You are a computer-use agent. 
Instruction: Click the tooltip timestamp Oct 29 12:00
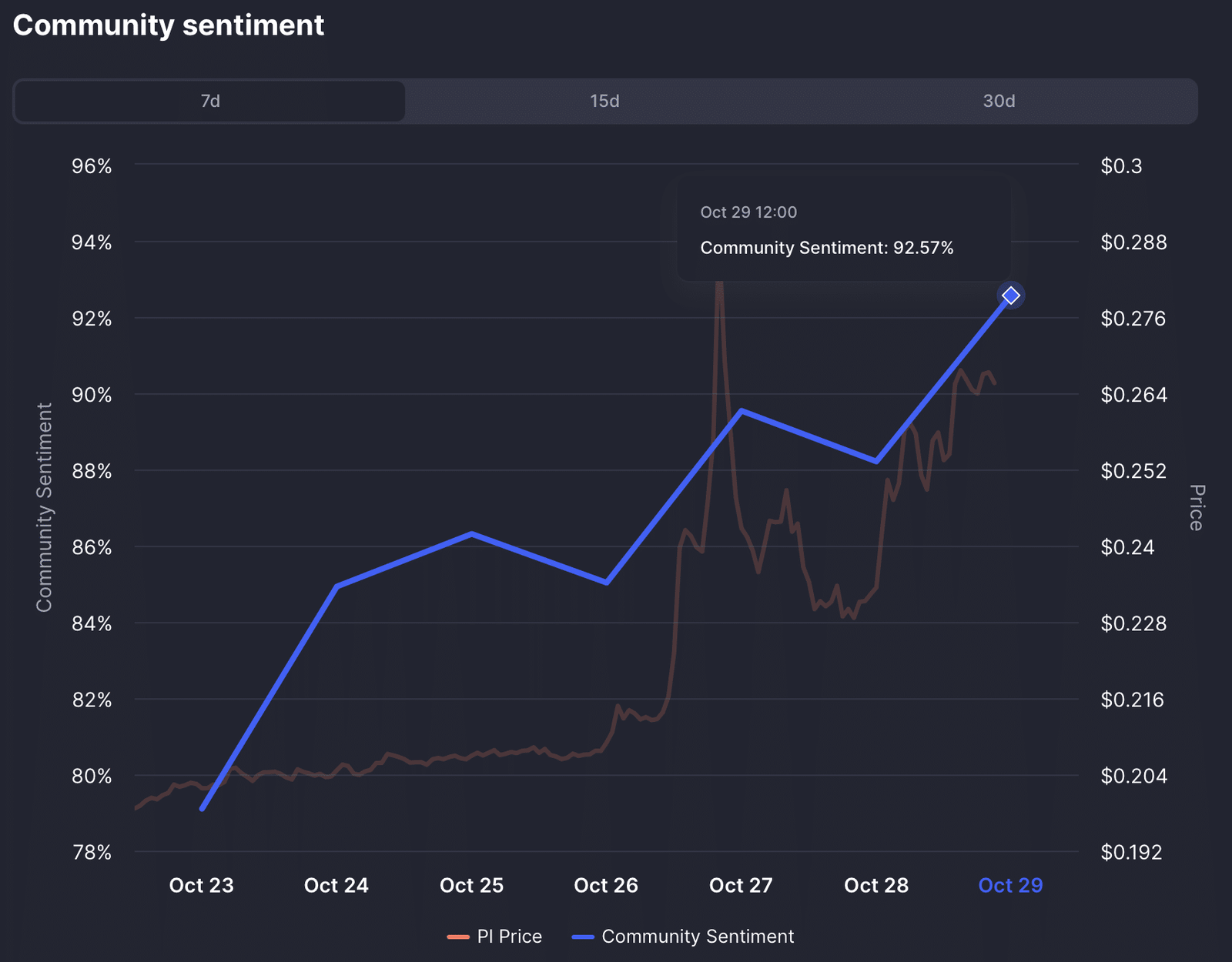[x=748, y=212]
